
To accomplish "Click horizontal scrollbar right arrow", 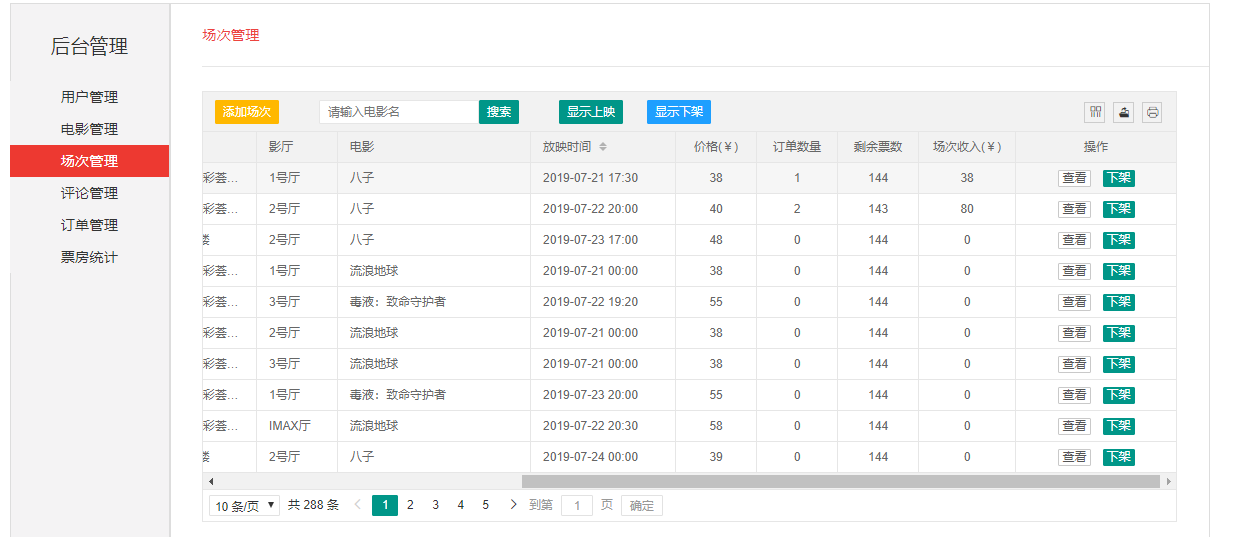I will (x=1168, y=481).
